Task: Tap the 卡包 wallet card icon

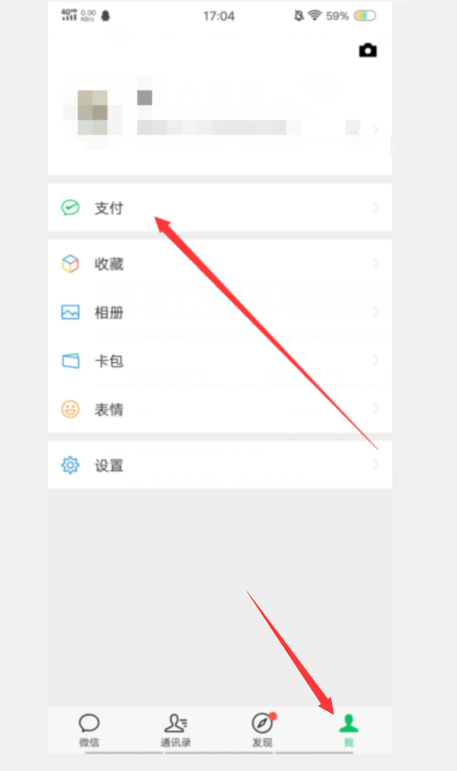Action: (x=70, y=360)
